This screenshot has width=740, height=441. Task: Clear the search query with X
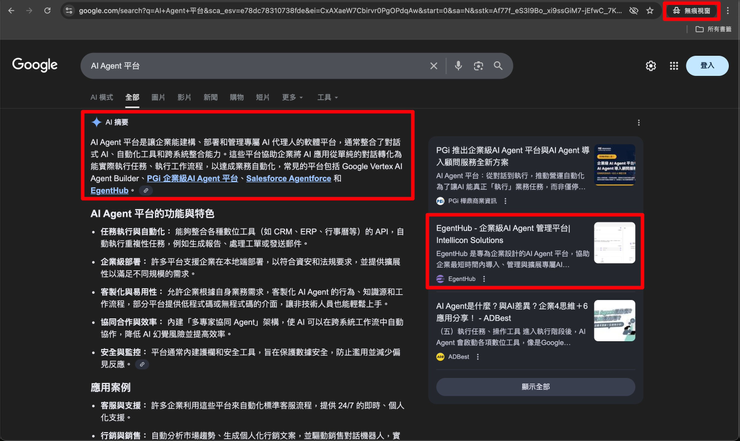(x=434, y=66)
